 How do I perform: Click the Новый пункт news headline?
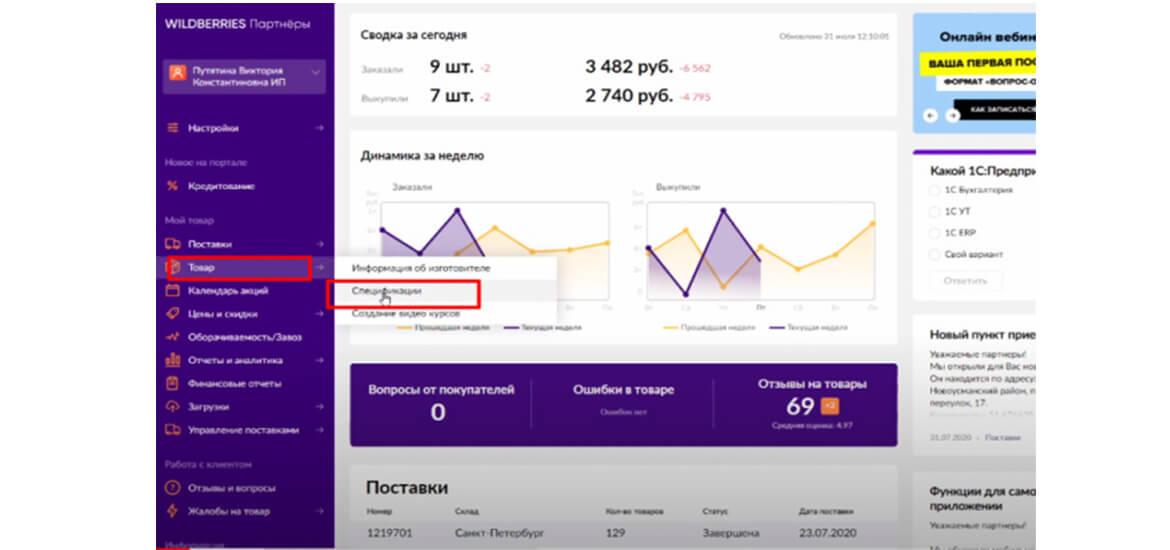[x=982, y=334]
